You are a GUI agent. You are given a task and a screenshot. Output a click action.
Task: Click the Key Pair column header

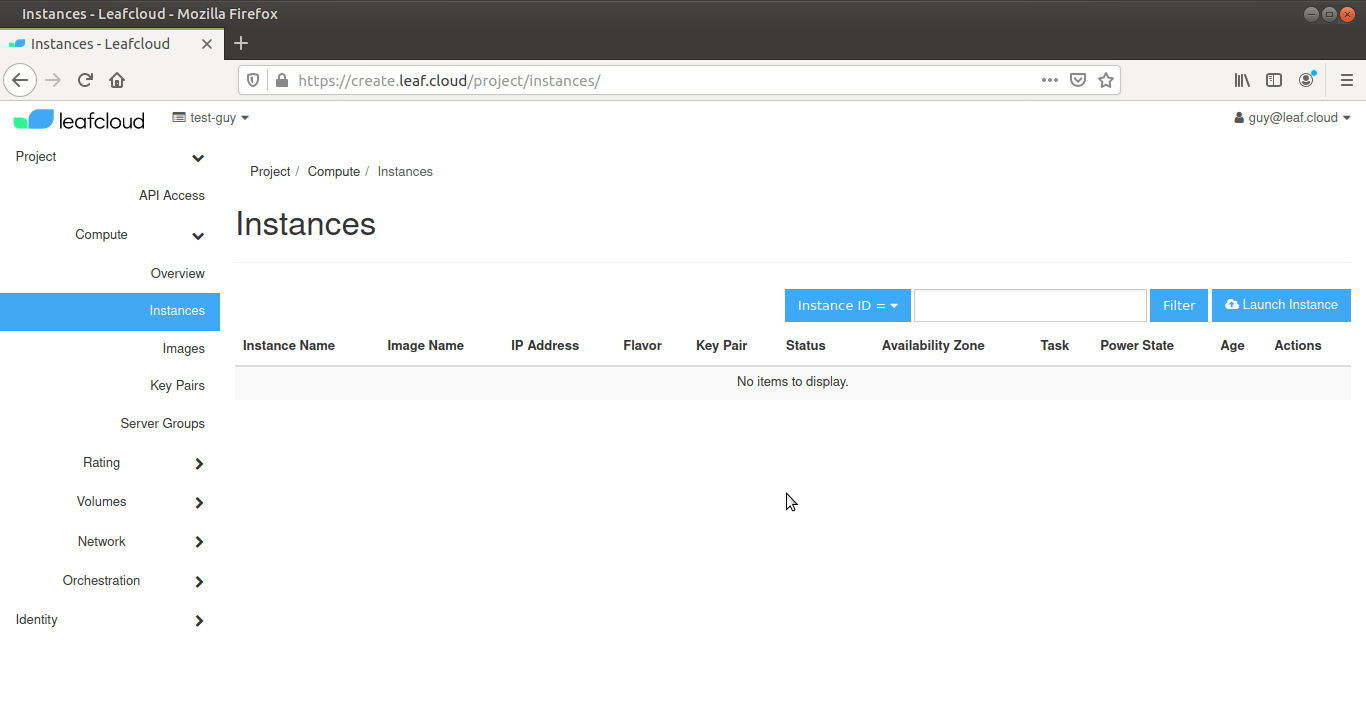point(722,346)
